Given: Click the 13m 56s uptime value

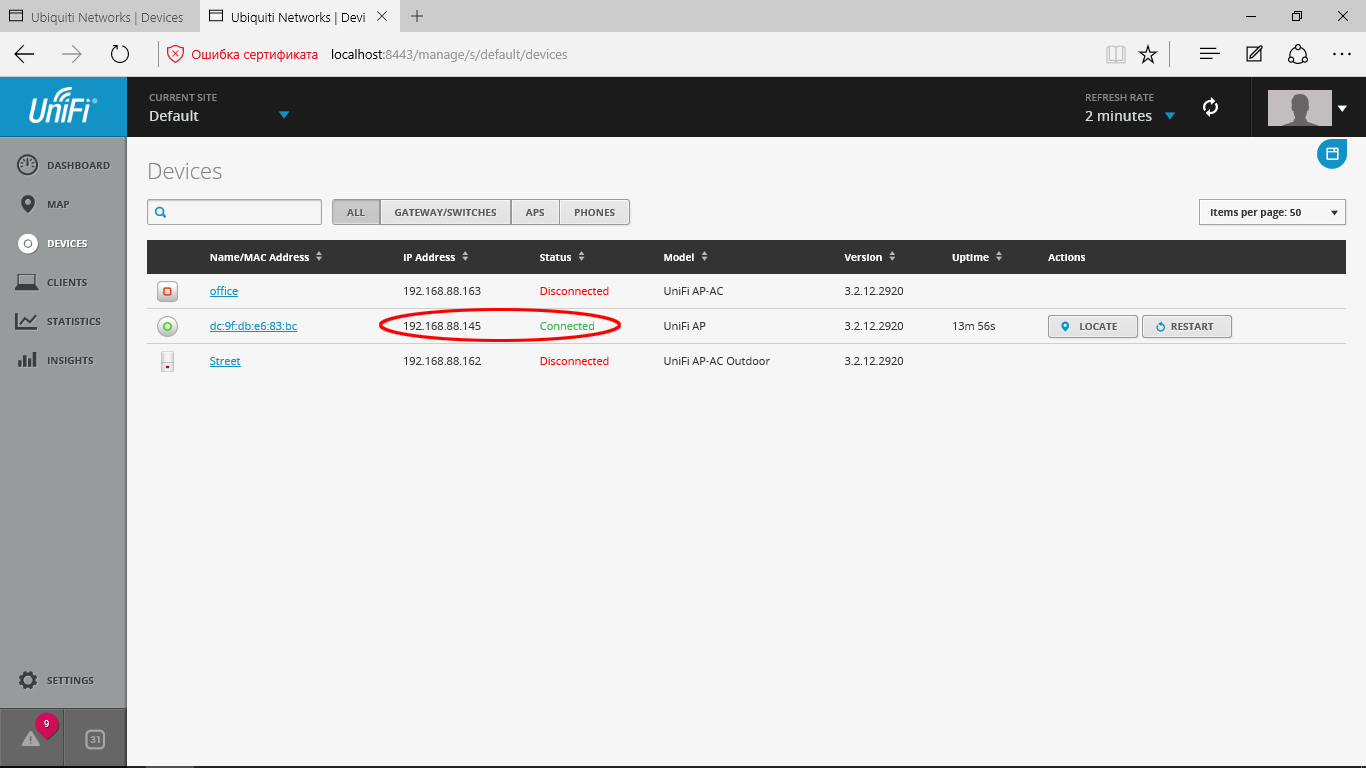Looking at the screenshot, I should (x=974, y=326).
